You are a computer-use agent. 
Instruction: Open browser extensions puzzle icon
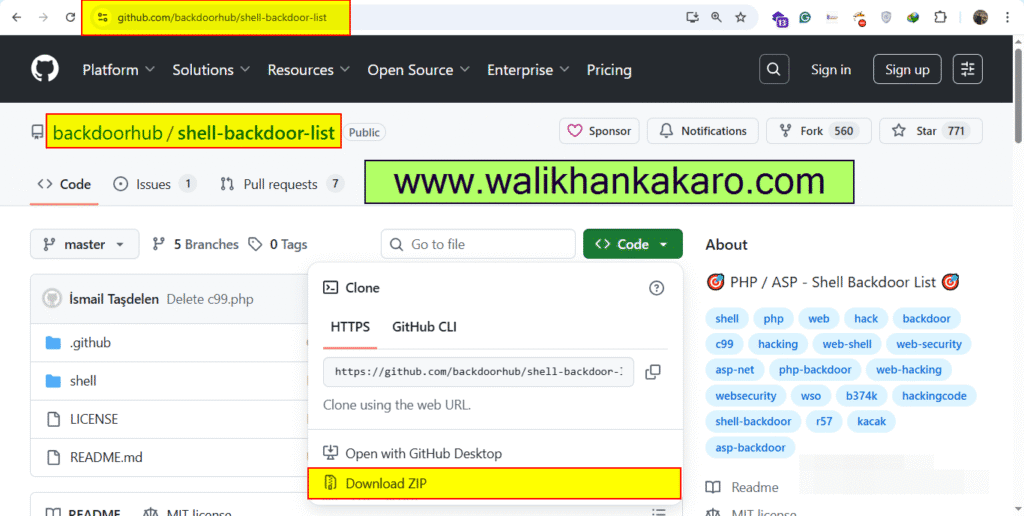coord(939,17)
